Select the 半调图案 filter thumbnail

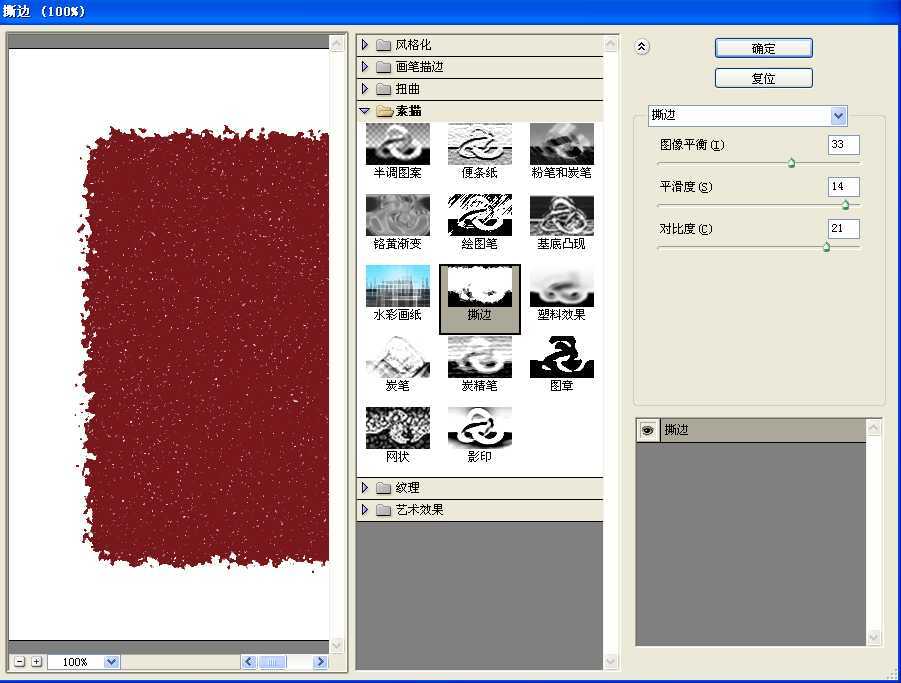tap(397, 144)
